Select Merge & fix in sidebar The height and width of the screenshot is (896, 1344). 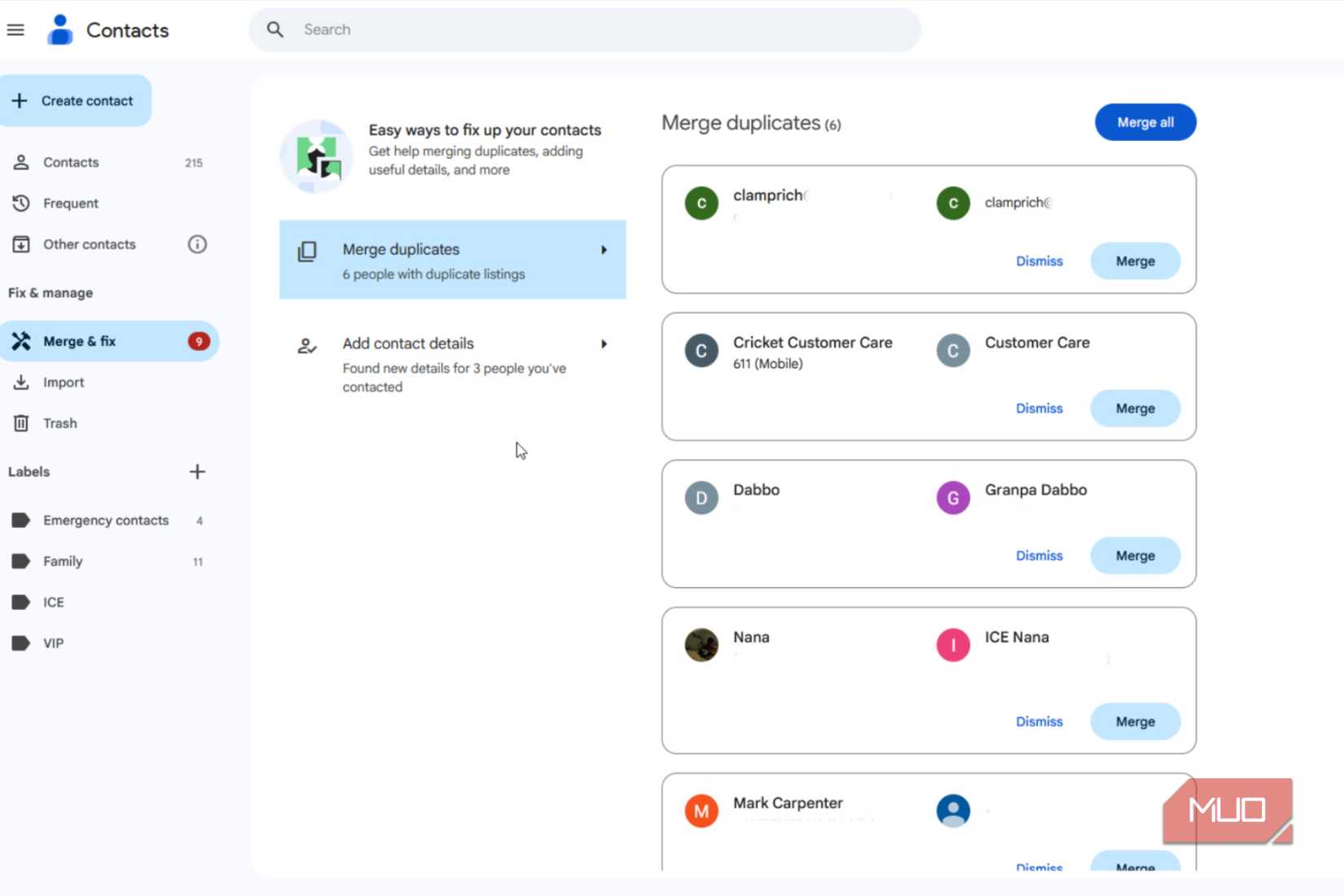(x=109, y=340)
